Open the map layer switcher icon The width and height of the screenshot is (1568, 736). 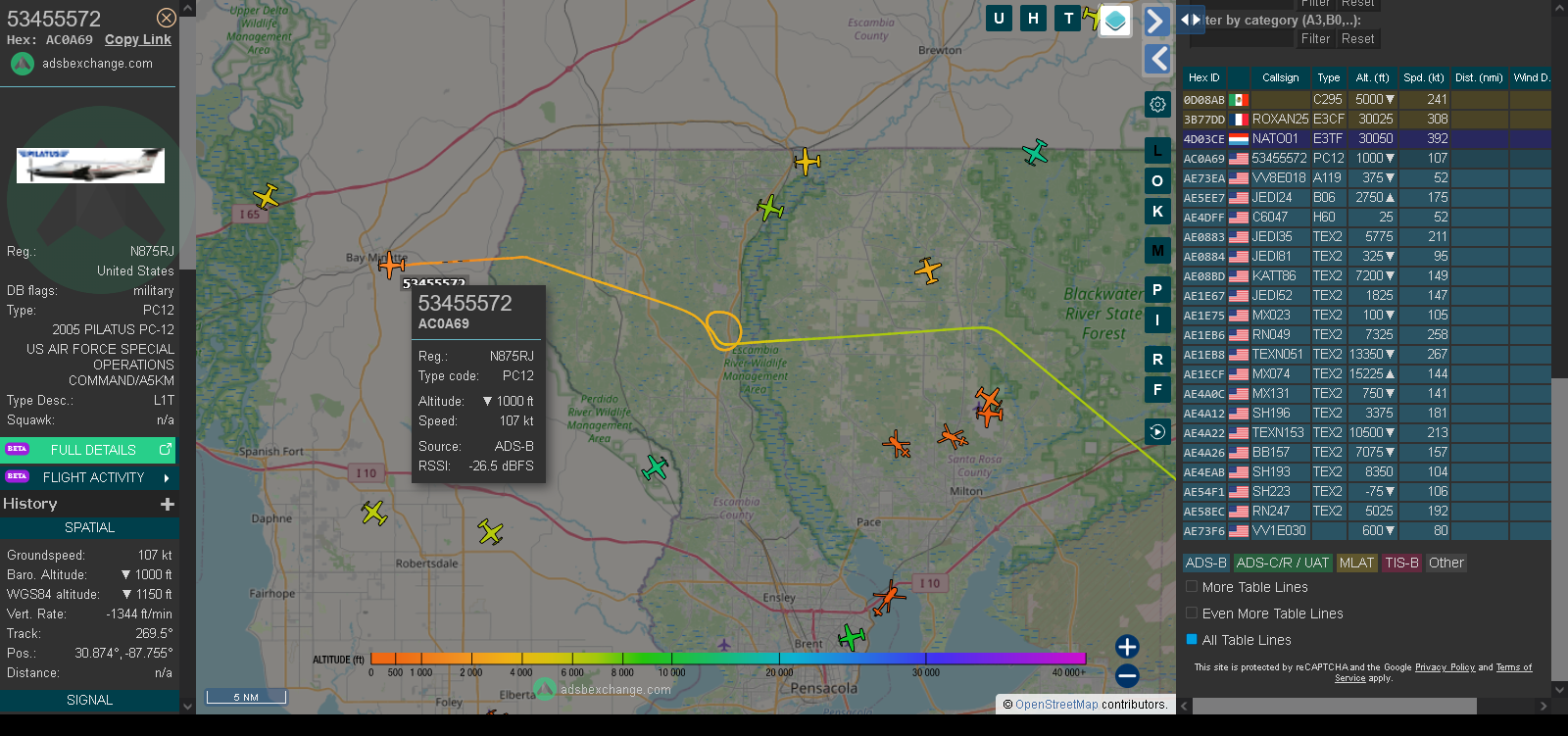[x=1115, y=21]
